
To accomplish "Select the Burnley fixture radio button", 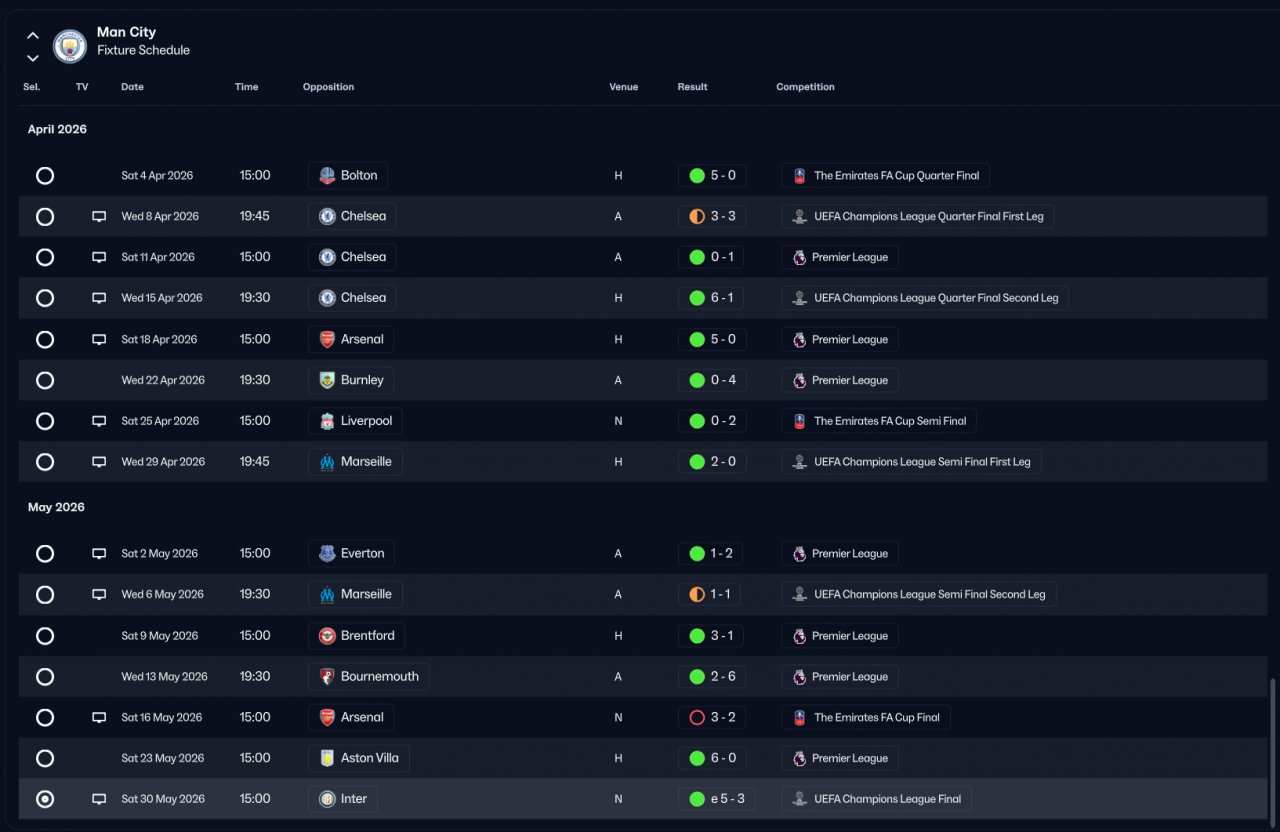I will [45, 380].
